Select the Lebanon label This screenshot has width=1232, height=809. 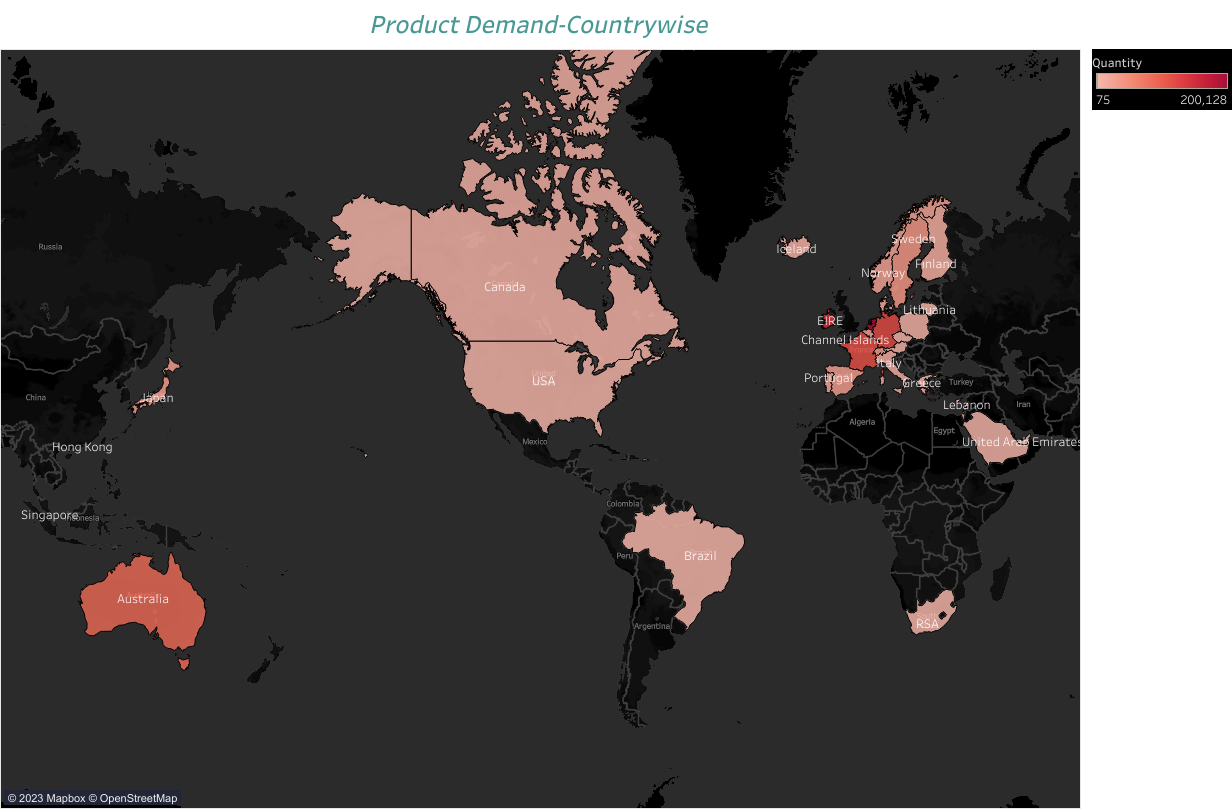(x=966, y=405)
